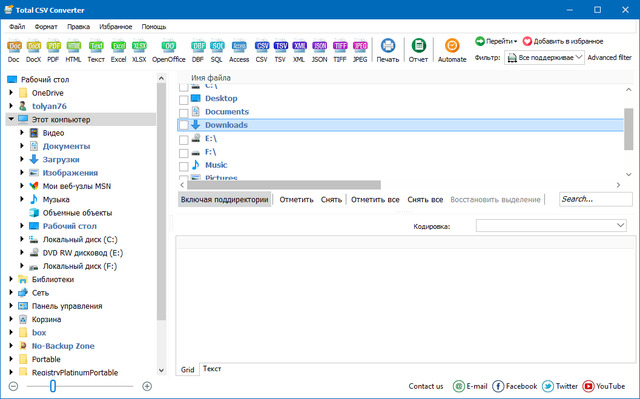Visit the Facebook page icon
The image size is (640, 399).
pyautogui.click(x=498, y=386)
